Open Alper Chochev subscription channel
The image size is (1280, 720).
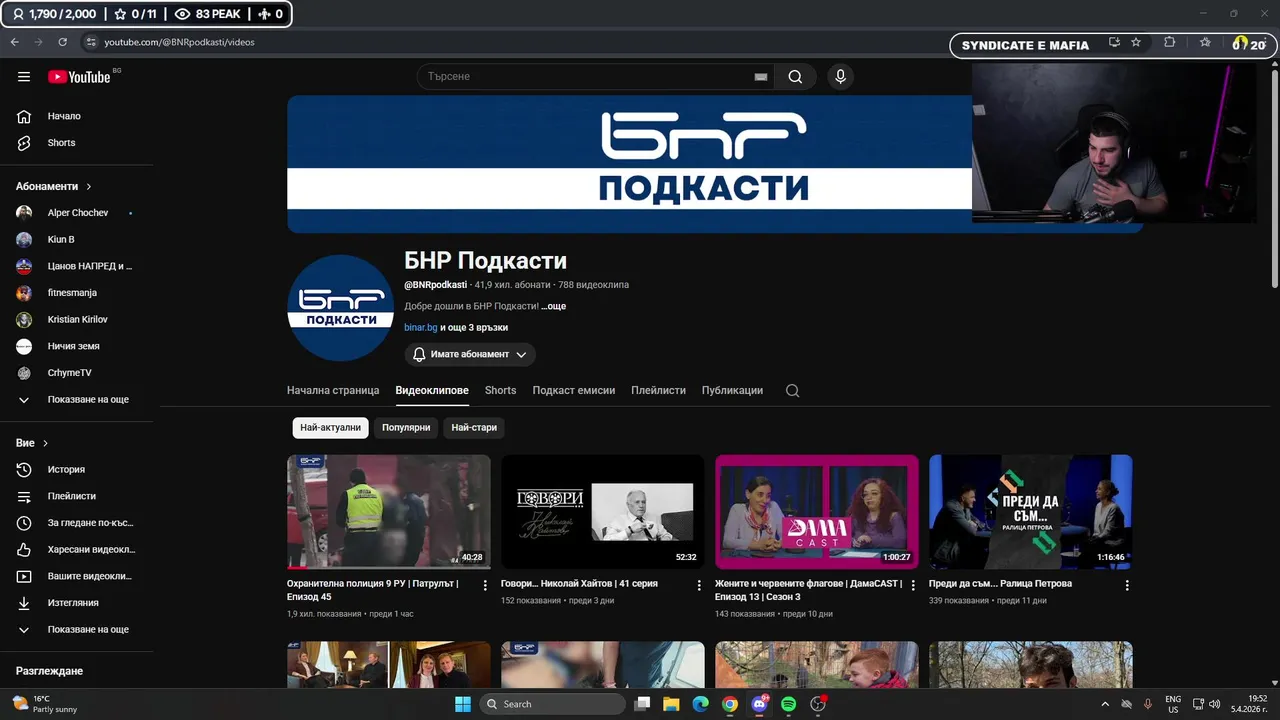tap(78, 213)
